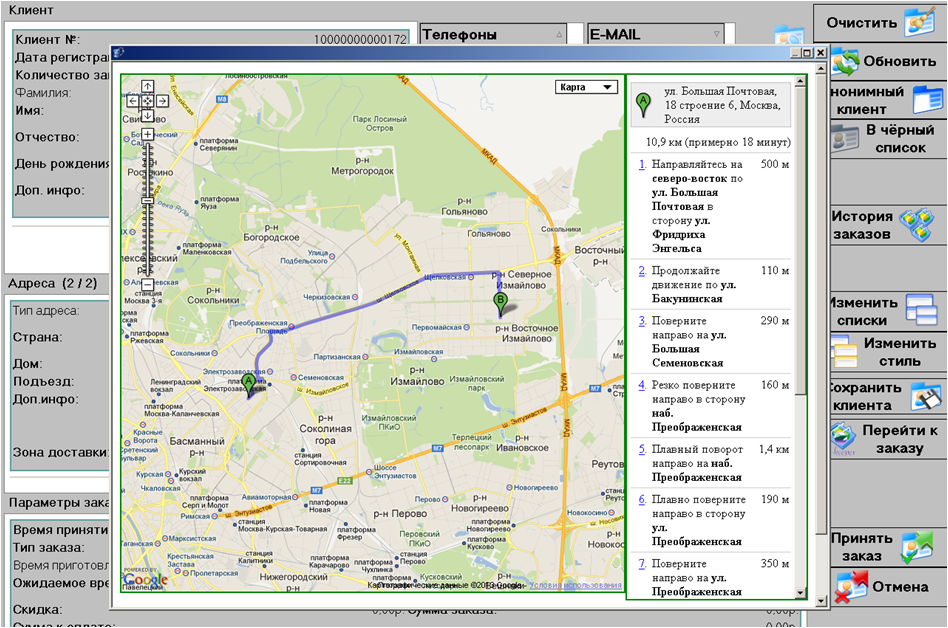Image resolution: width=948 pixels, height=628 pixels.
Task: Click the Условия использования link on map
Action: click(x=575, y=585)
